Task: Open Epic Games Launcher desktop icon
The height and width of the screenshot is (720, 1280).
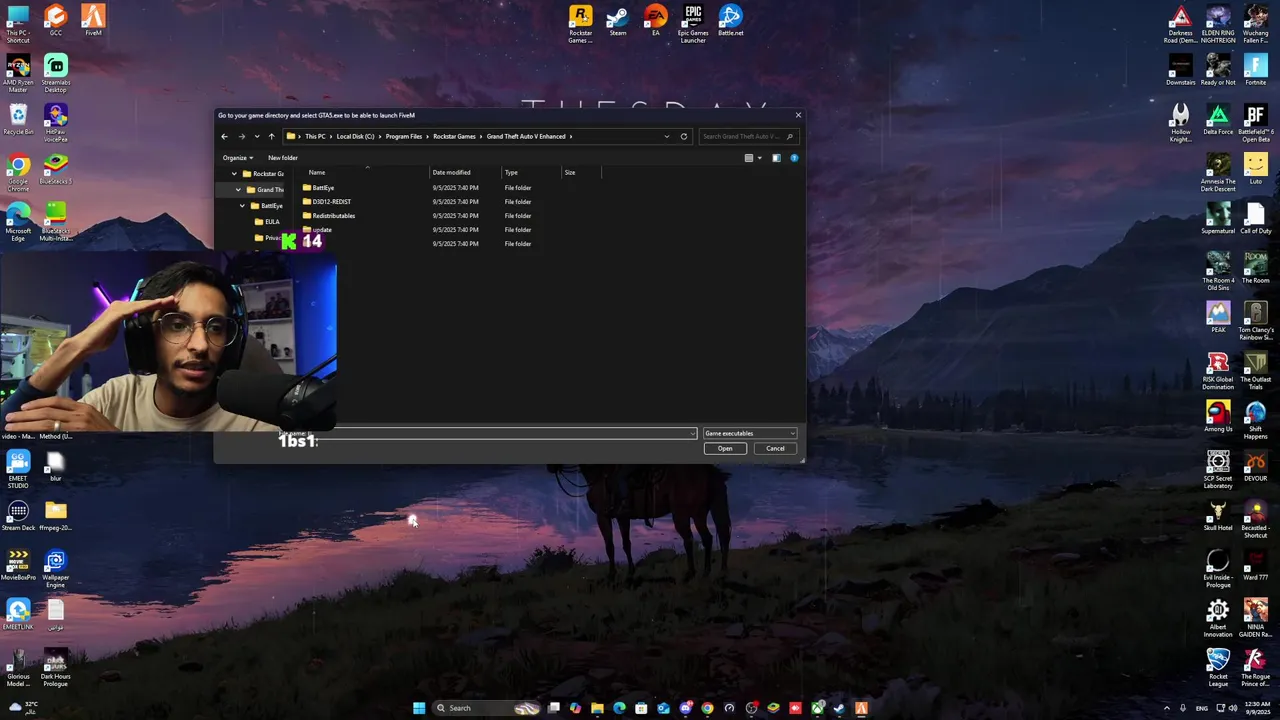Action: click(693, 24)
